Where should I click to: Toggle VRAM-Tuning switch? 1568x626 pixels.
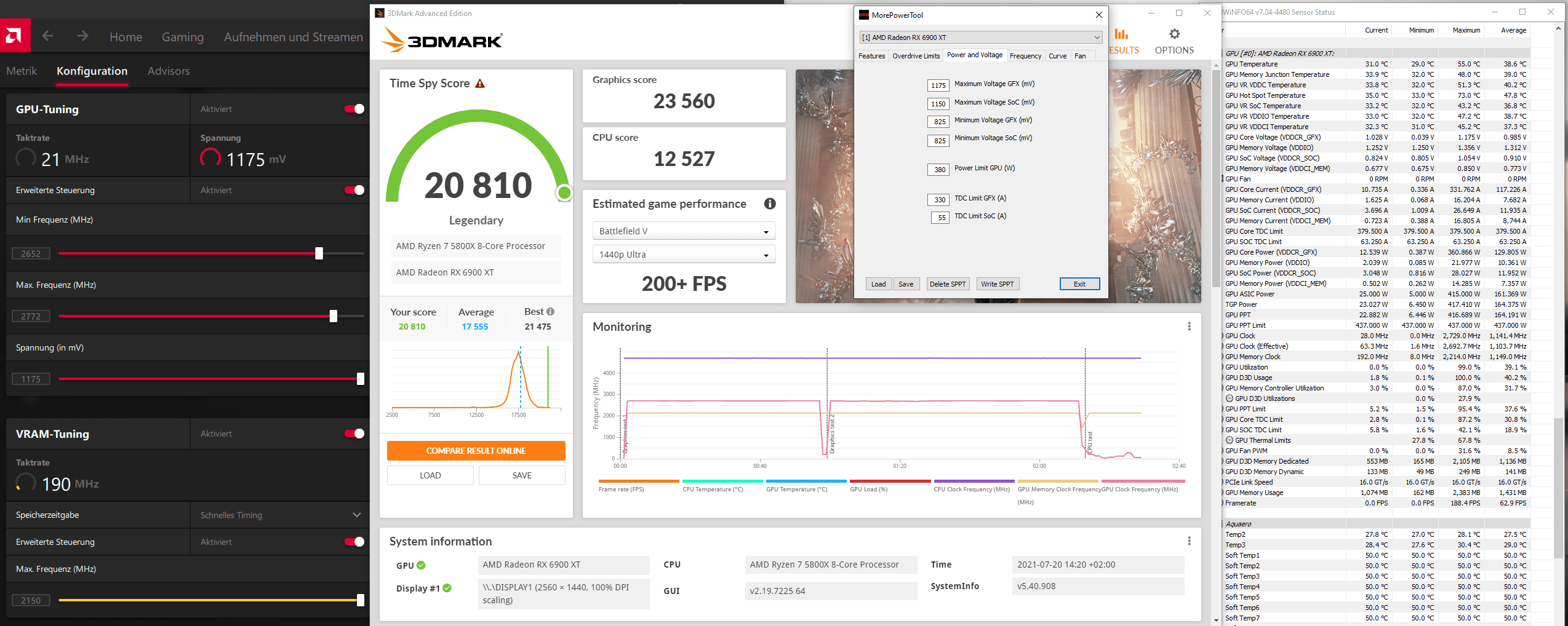tap(354, 434)
